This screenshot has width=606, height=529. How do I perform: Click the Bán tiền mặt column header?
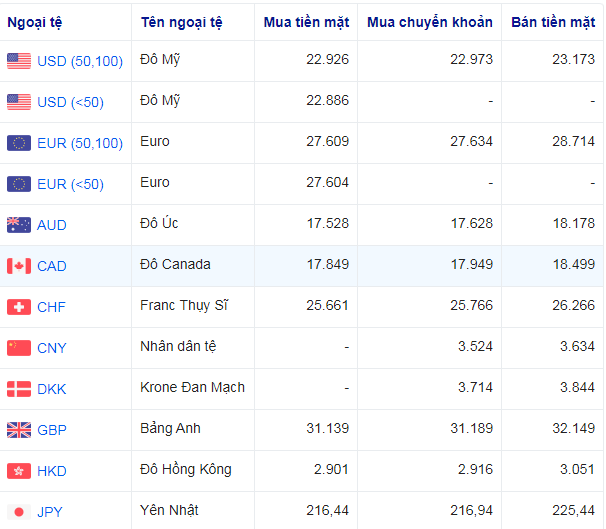tap(553, 21)
